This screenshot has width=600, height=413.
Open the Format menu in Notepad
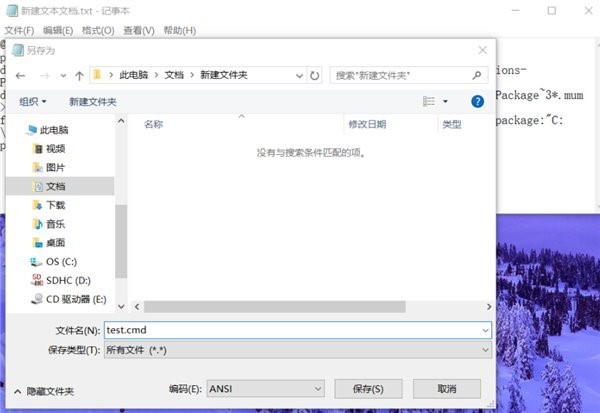pyautogui.click(x=97, y=31)
